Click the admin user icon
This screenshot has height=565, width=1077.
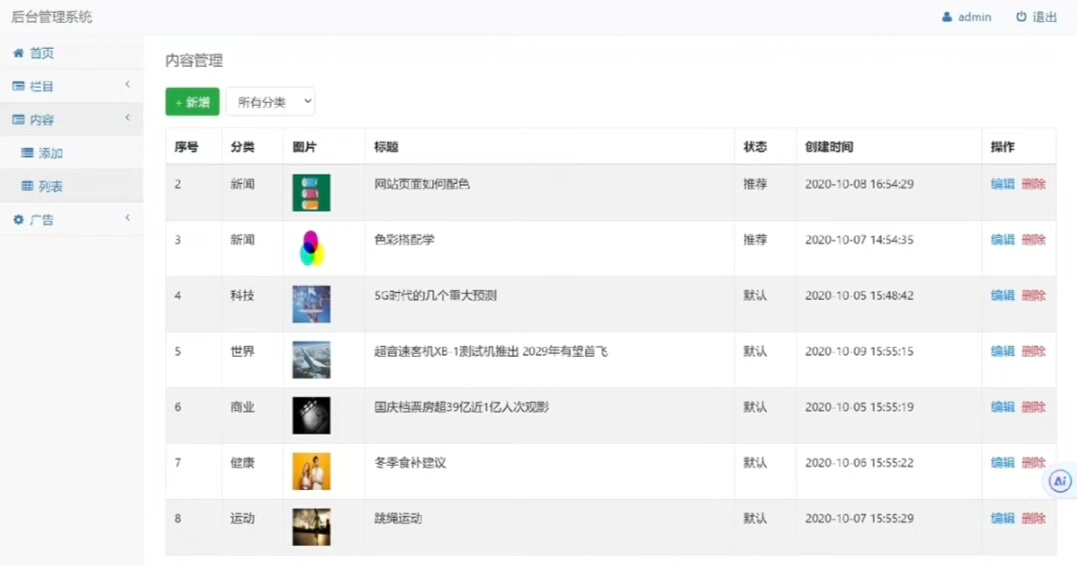click(947, 17)
